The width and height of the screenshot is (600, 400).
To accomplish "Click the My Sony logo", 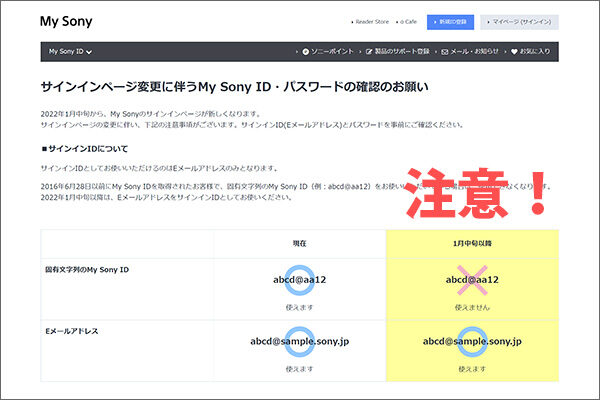I will click(66, 21).
